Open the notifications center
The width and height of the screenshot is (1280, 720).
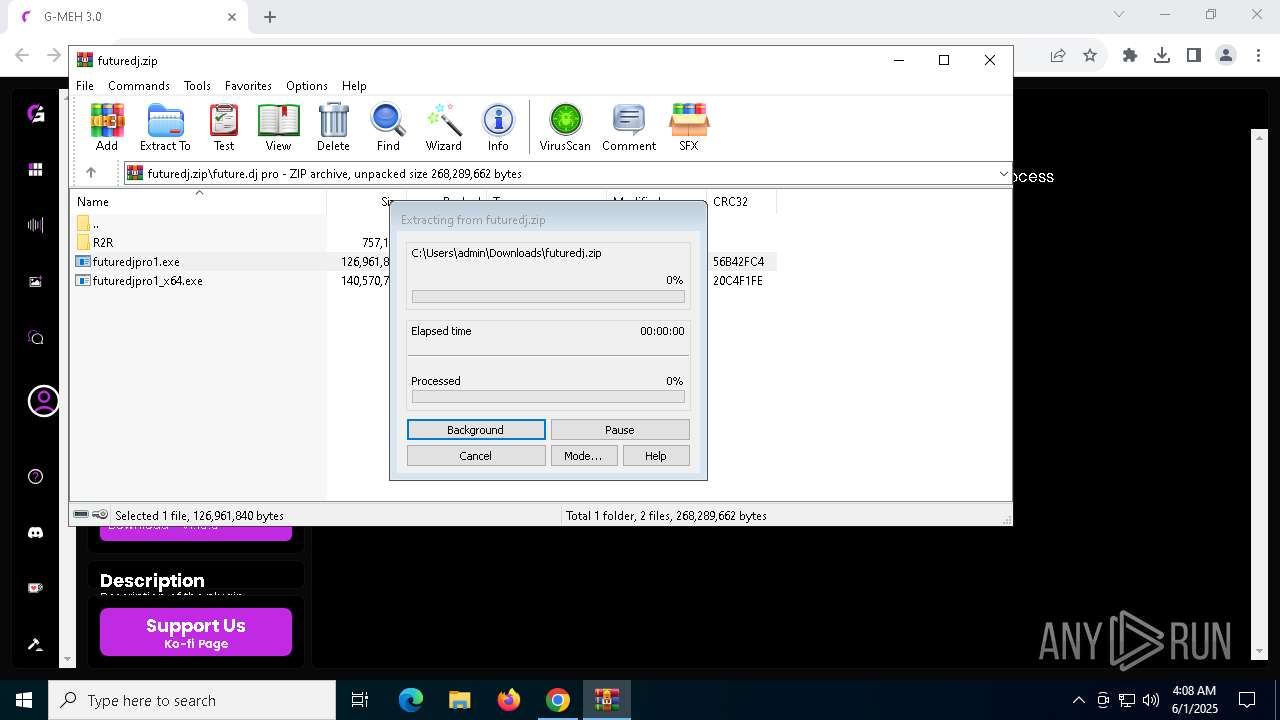click(x=1247, y=700)
